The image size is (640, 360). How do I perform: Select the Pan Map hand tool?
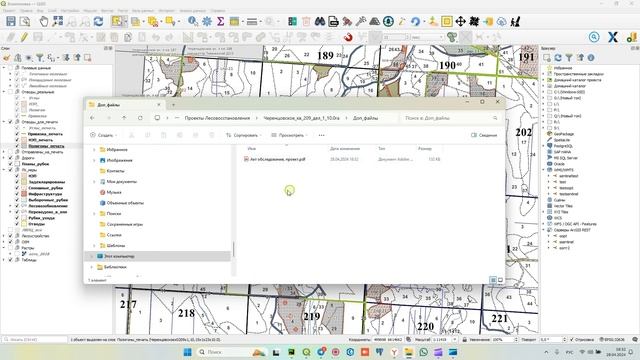[44, 21]
